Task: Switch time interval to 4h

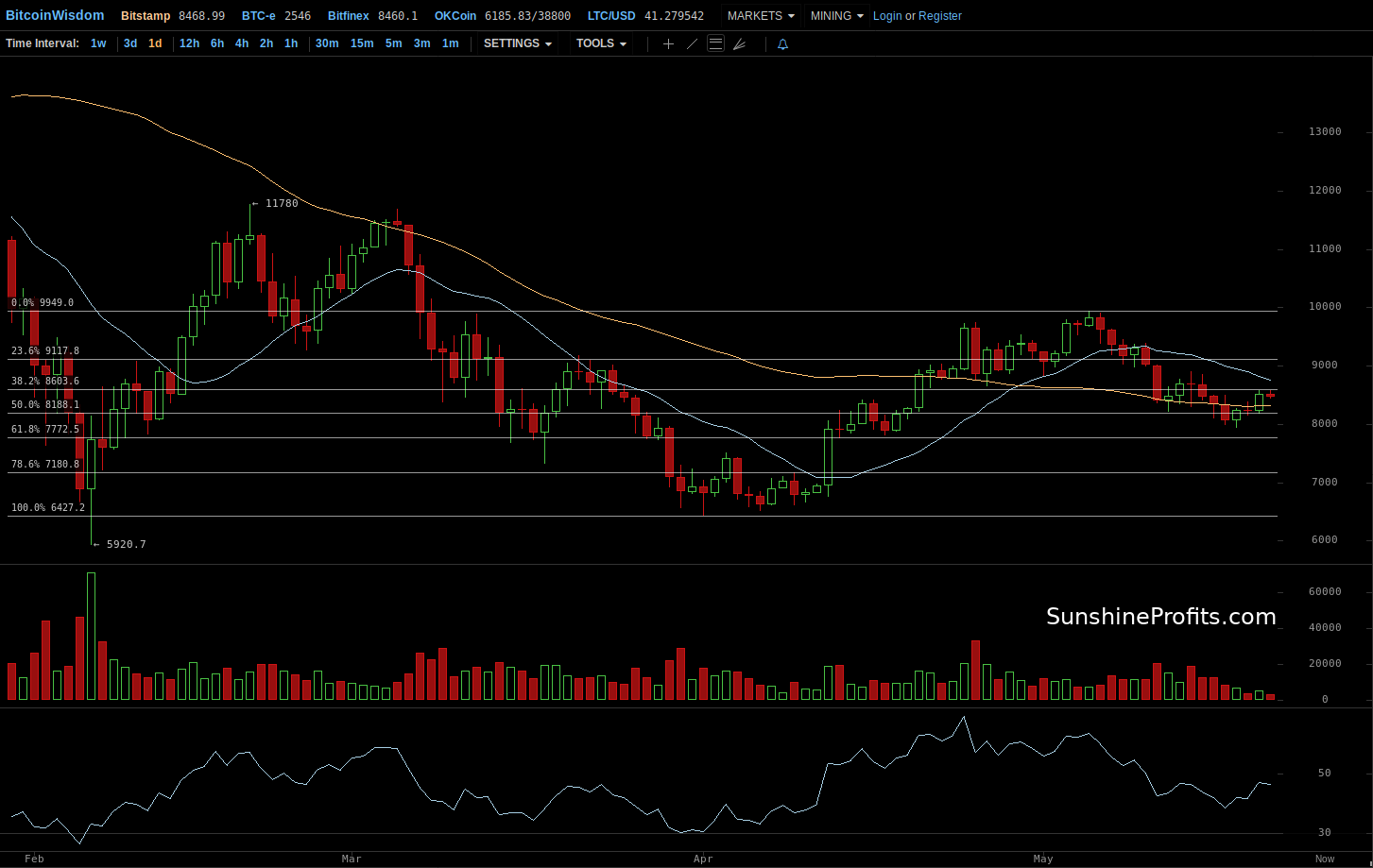Action: [242, 43]
